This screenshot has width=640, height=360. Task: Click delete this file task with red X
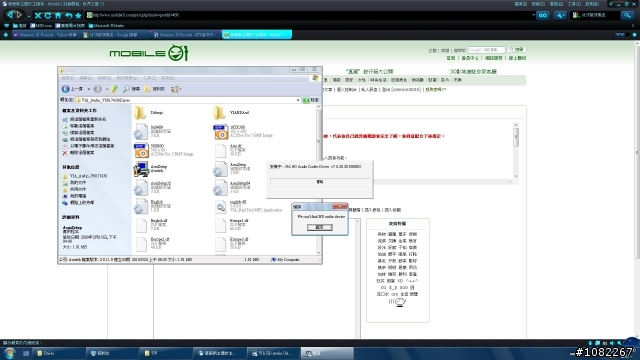pos(79,153)
